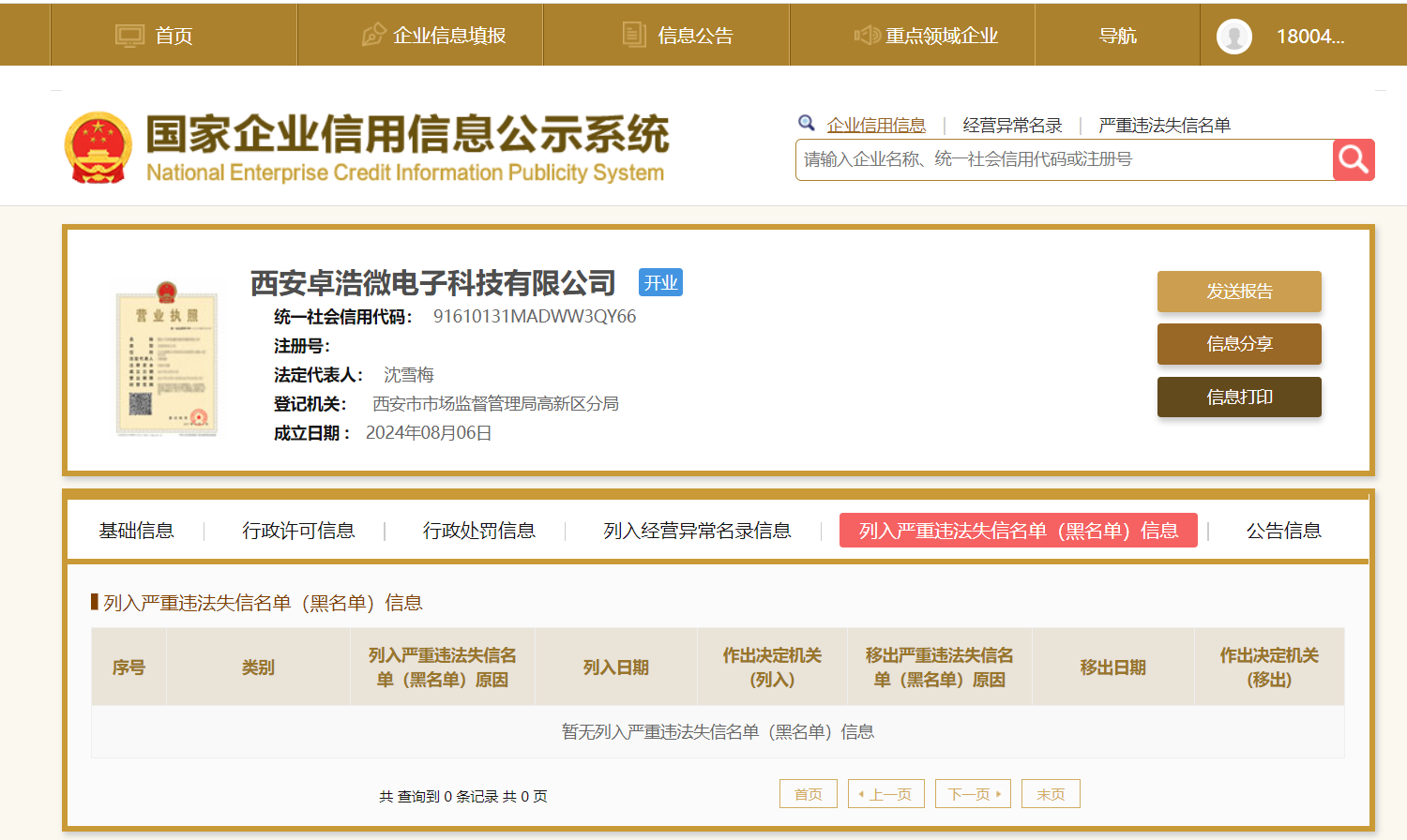Viewport: 1407px width, 840px height.
Task: Click the enterprise name search input field
Action: coord(1064,159)
